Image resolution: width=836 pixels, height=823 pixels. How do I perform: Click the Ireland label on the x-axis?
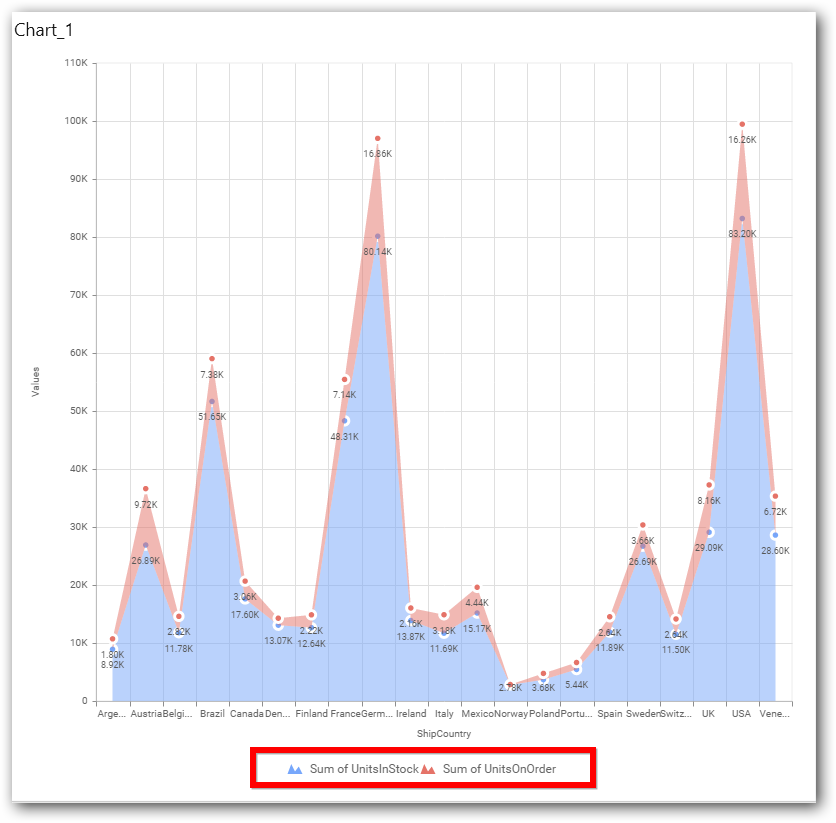411,714
